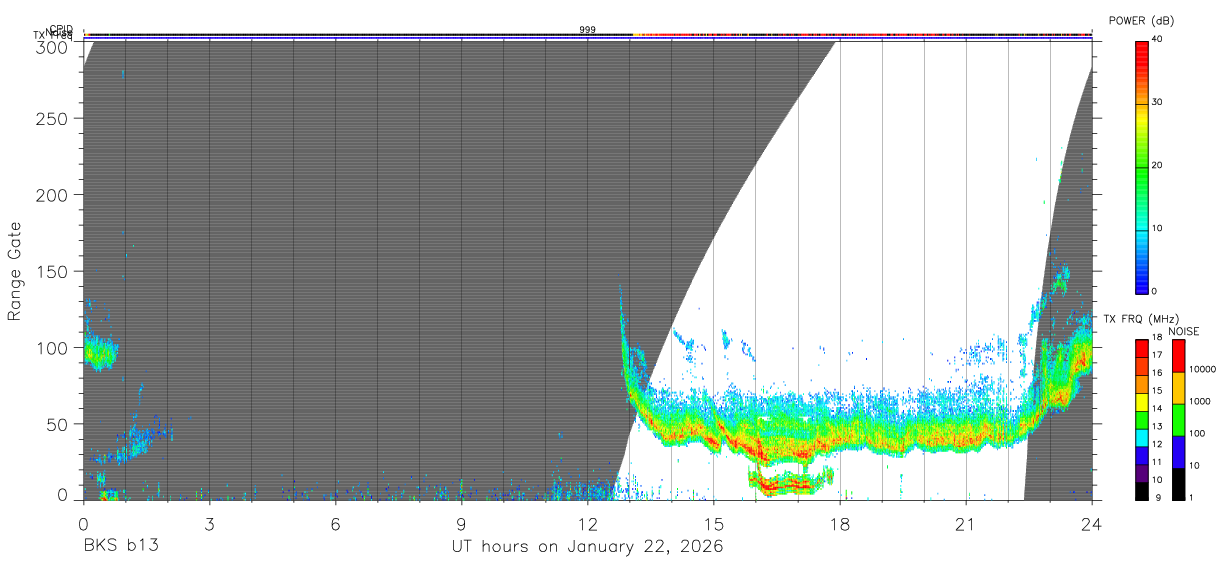This screenshot has width=1228, height=567.
Task: Click the 50 tick on Range Gate axis
Action: coord(56,423)
